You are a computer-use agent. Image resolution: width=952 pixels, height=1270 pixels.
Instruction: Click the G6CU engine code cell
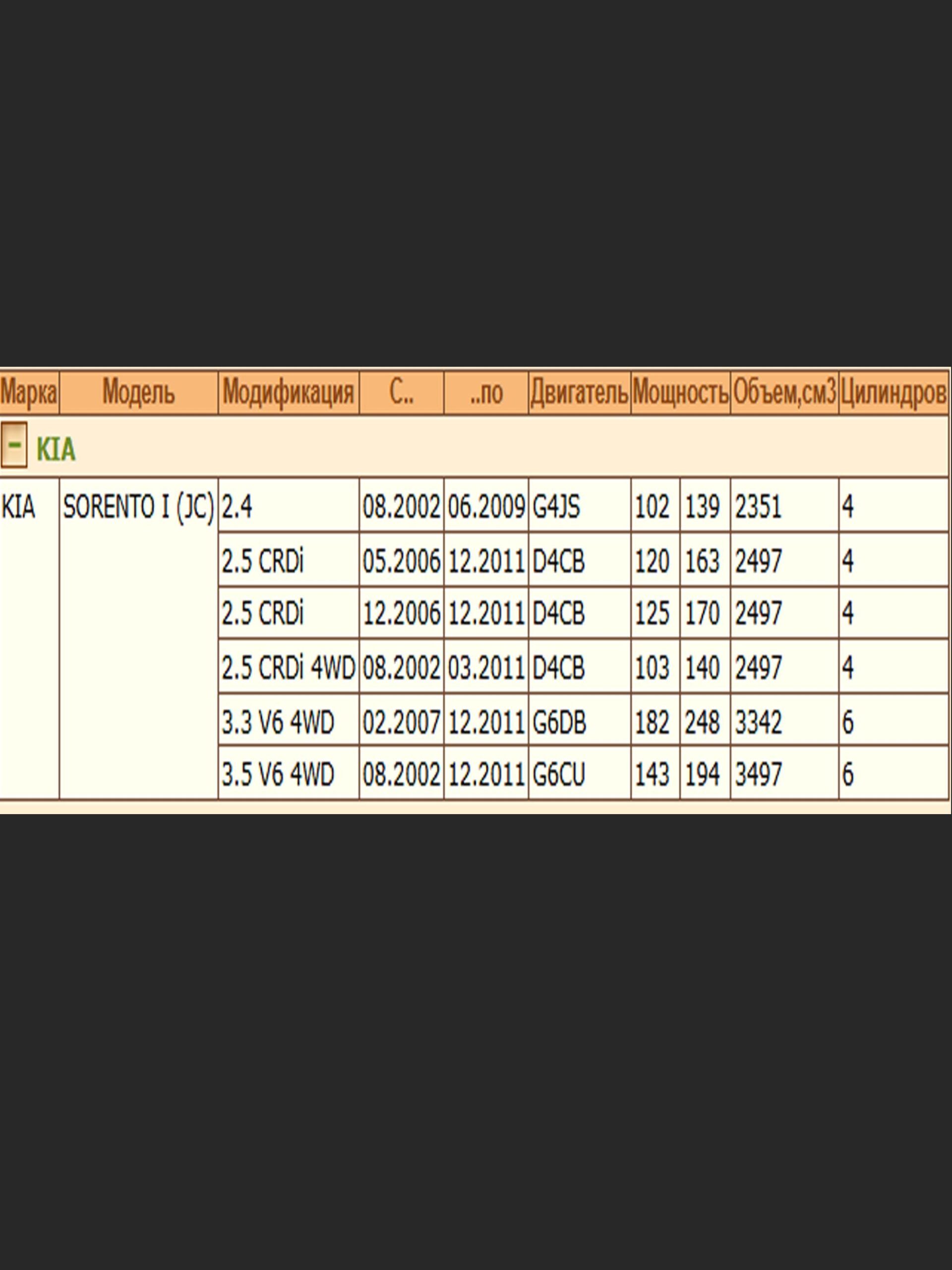click(x=558, y=774)
